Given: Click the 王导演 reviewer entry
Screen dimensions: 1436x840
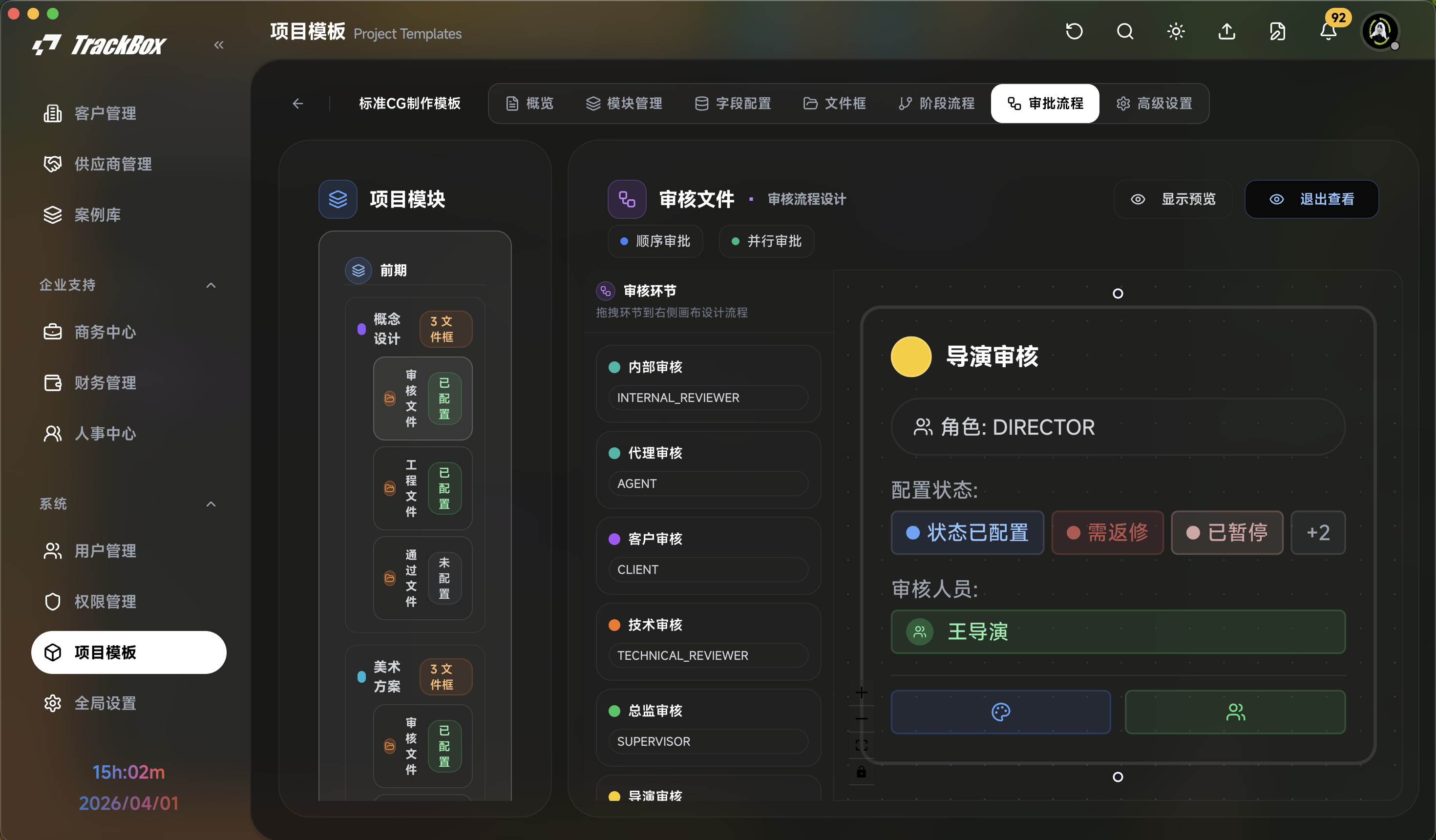Looking at the screenshot, I should pyautogui.click(x=1118, y=632).
